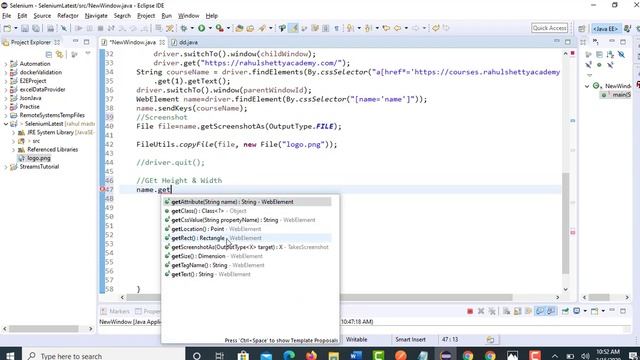Toggle Show Console on standard error change
Screen dimensions: 640x360
pyautogui.click(x=551, y=311)
